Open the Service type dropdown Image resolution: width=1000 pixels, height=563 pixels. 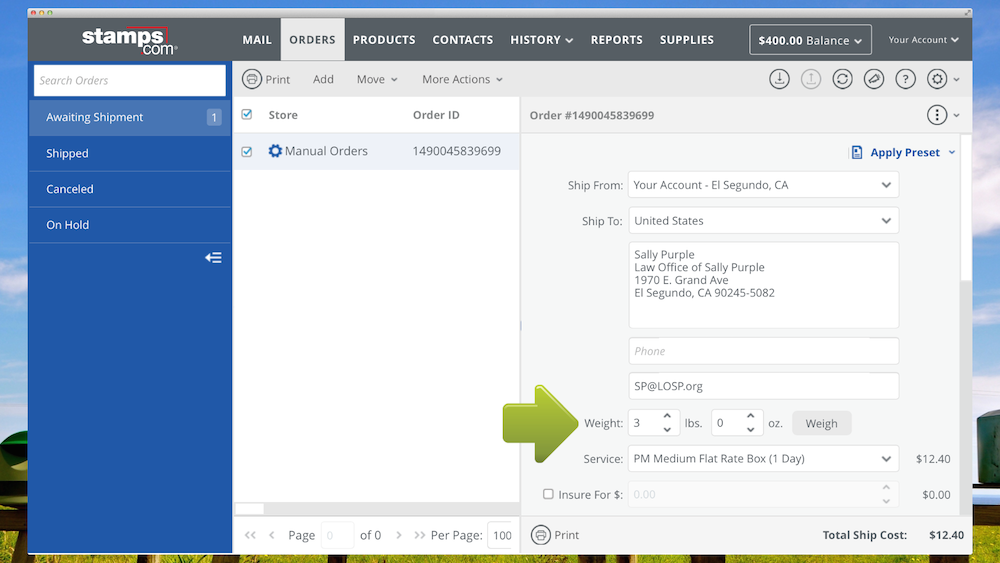(886, 459)
